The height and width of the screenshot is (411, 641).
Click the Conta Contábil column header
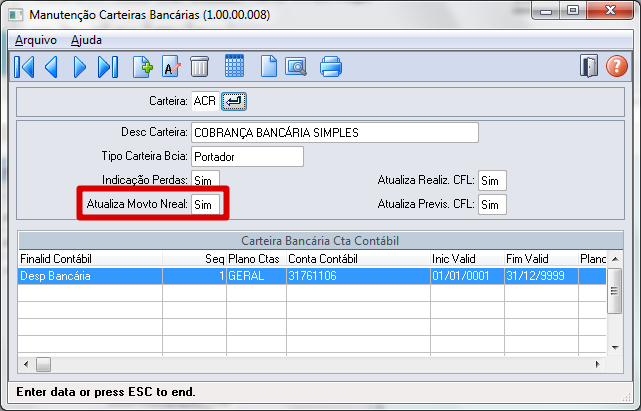(x=359, y=258)
